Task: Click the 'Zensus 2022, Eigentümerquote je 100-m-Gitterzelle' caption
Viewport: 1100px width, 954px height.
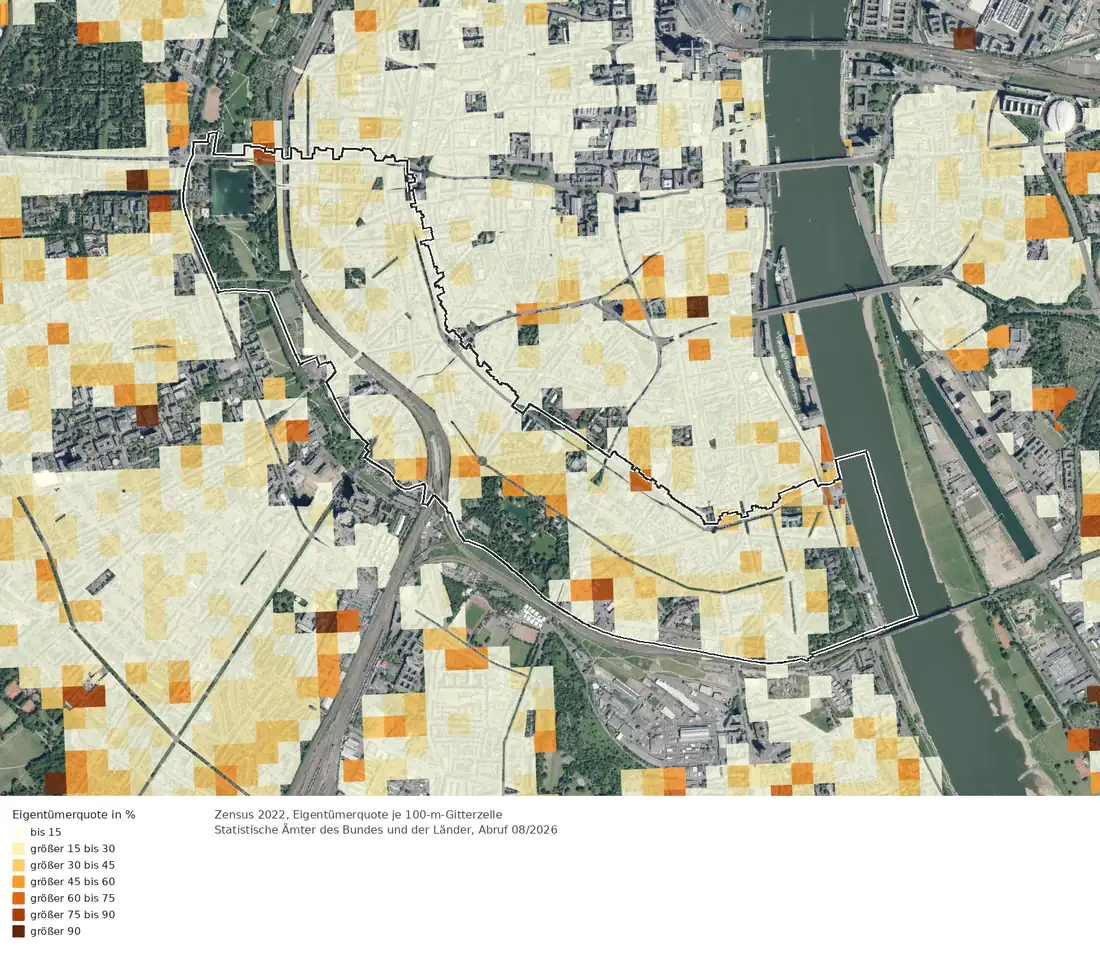Action: (x=358, y=815)
